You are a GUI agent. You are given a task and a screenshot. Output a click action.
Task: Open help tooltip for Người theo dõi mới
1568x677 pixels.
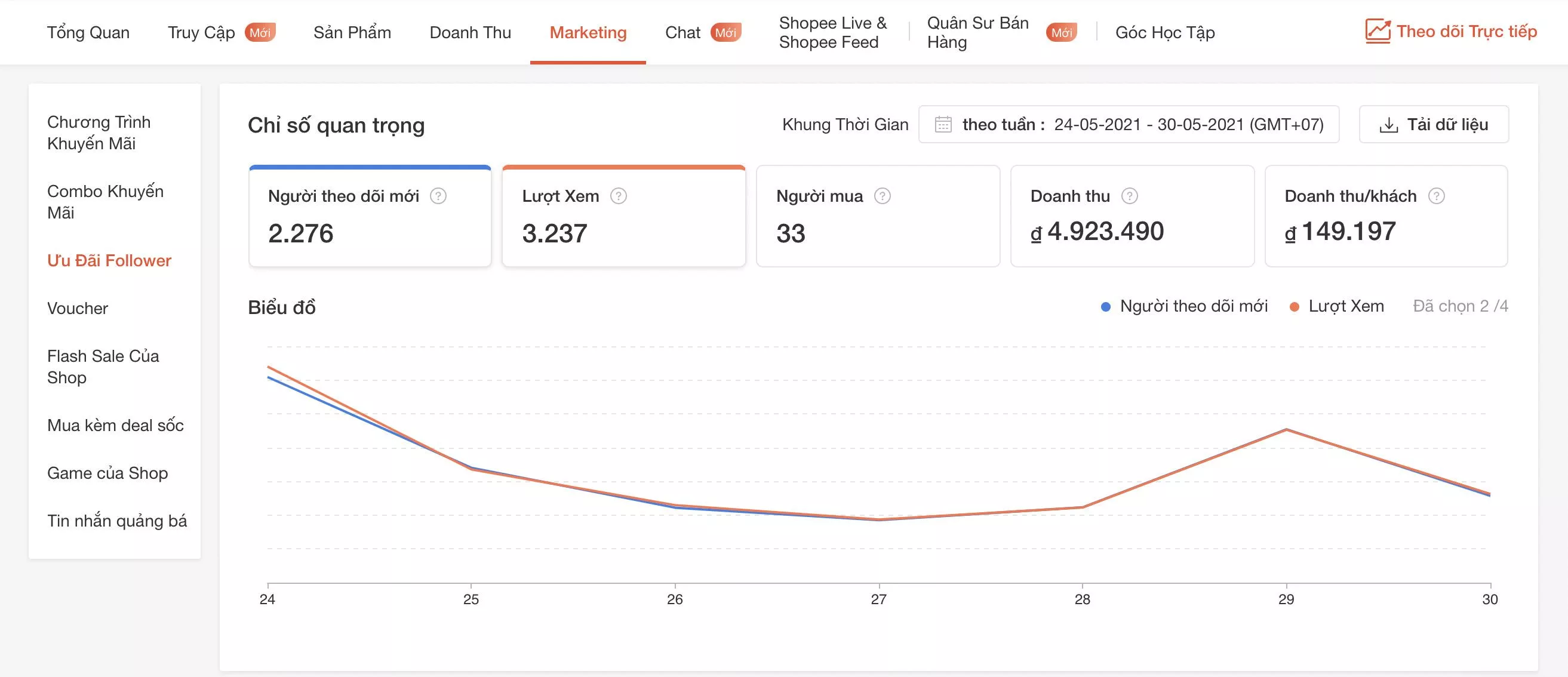(x=439, y=196)
